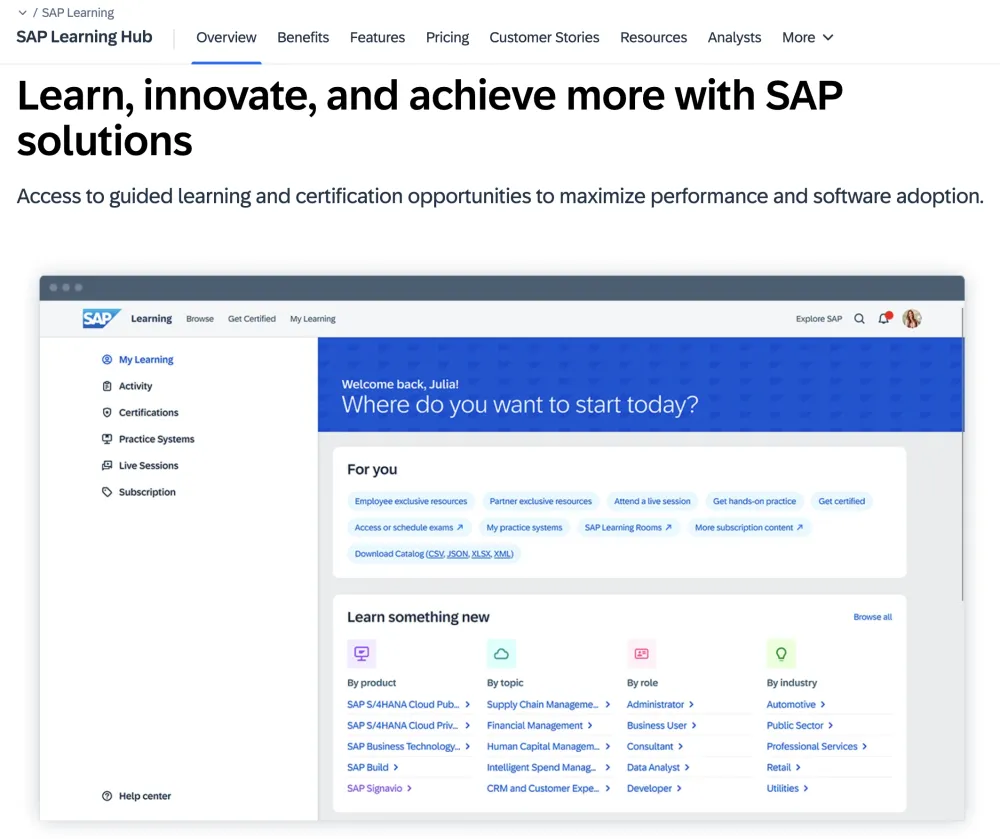Screen dimensions: 1000x839
Task: Select Certifications in the sidebar
Action: tap(148, 412)
